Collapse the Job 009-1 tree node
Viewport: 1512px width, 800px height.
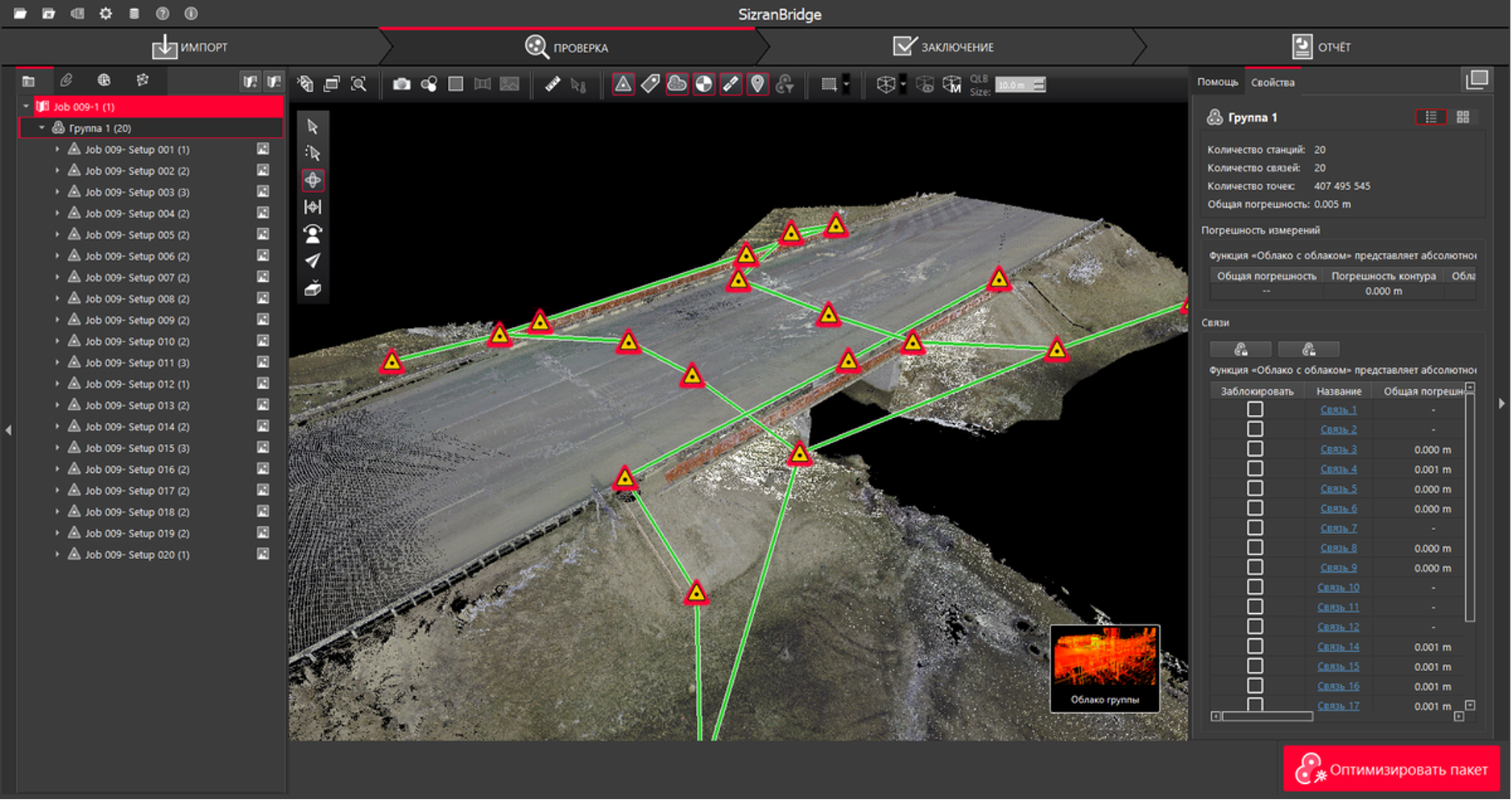26,106
